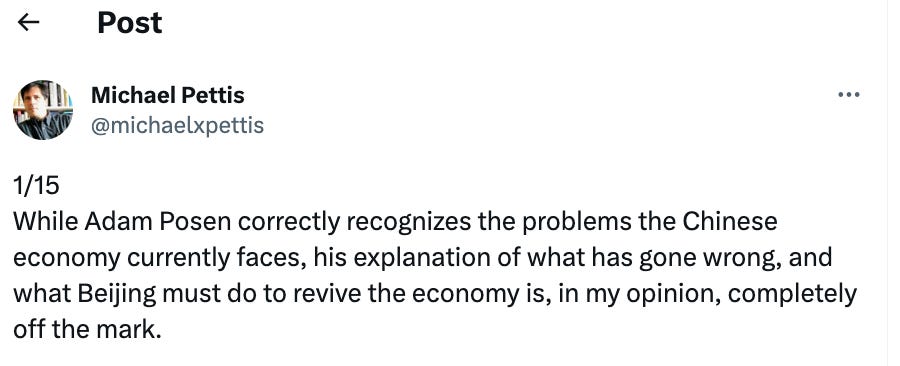Click the phrase off the mark
900x366 pixels.
(87, 330)
